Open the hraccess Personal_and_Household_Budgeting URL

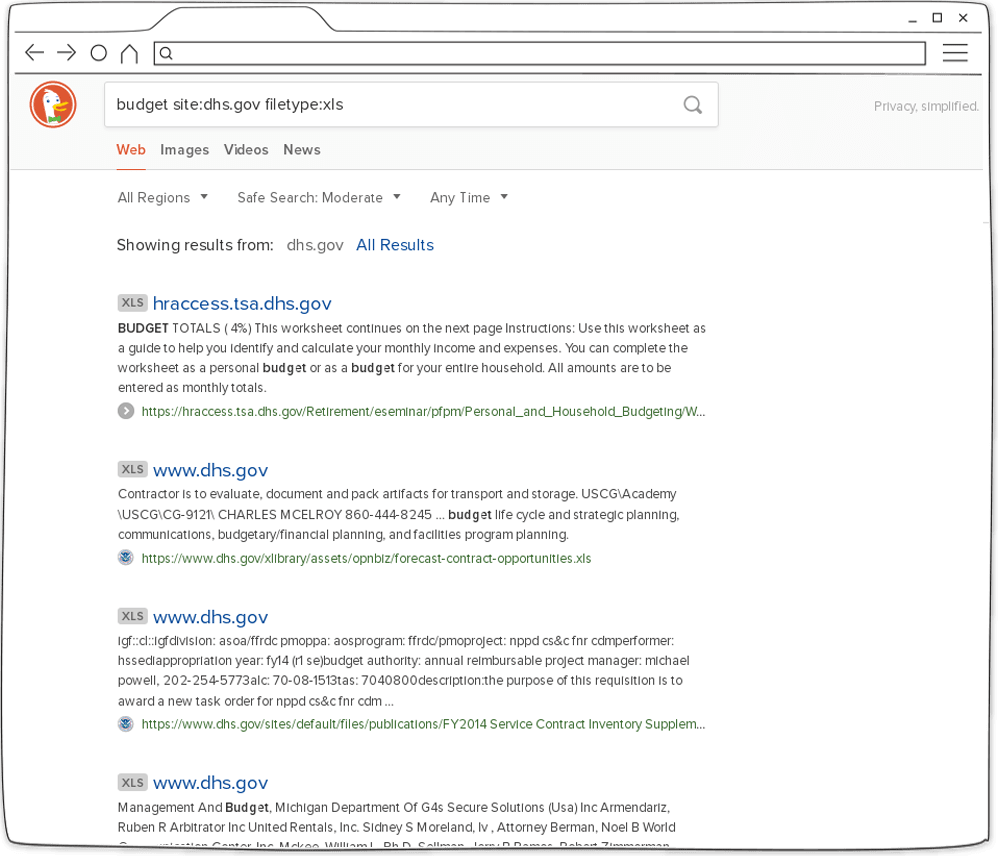[423, 412]
